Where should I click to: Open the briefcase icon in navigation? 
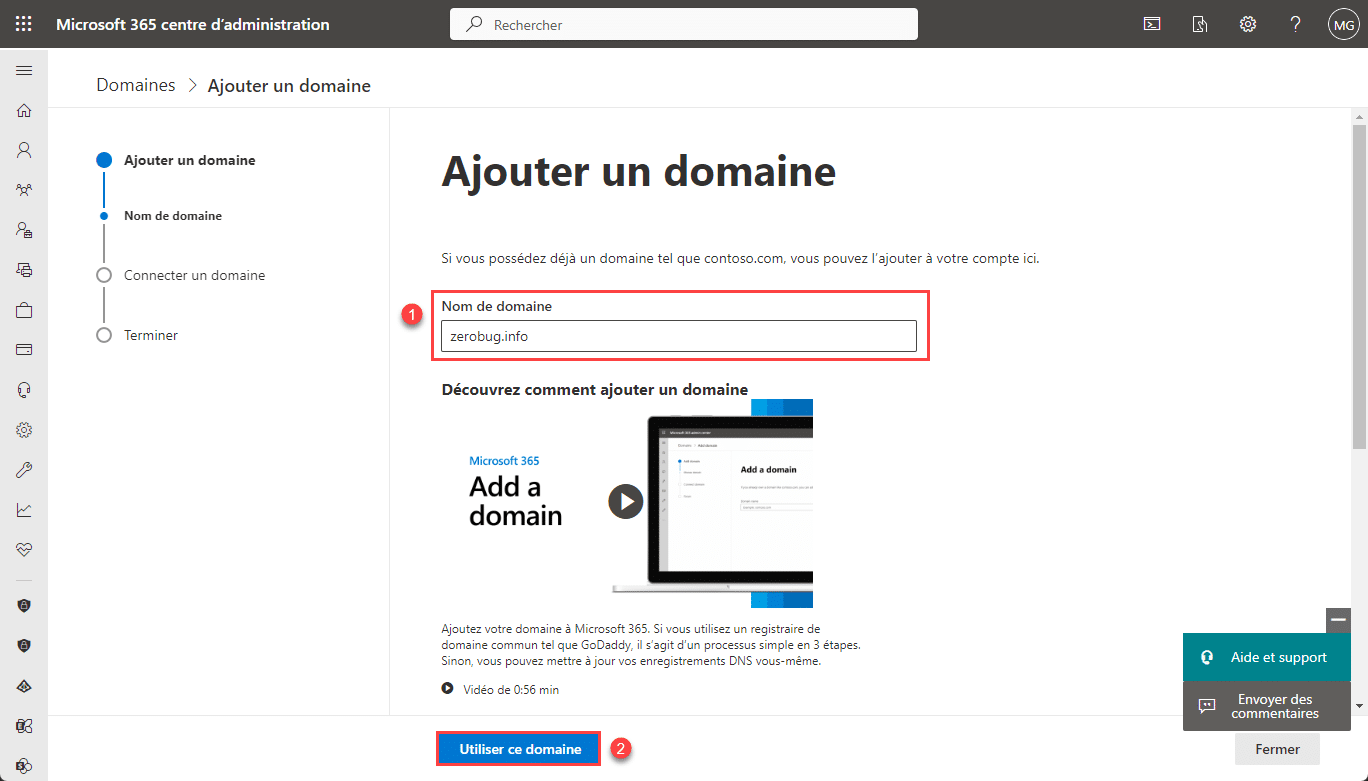(x=24, y=310)
